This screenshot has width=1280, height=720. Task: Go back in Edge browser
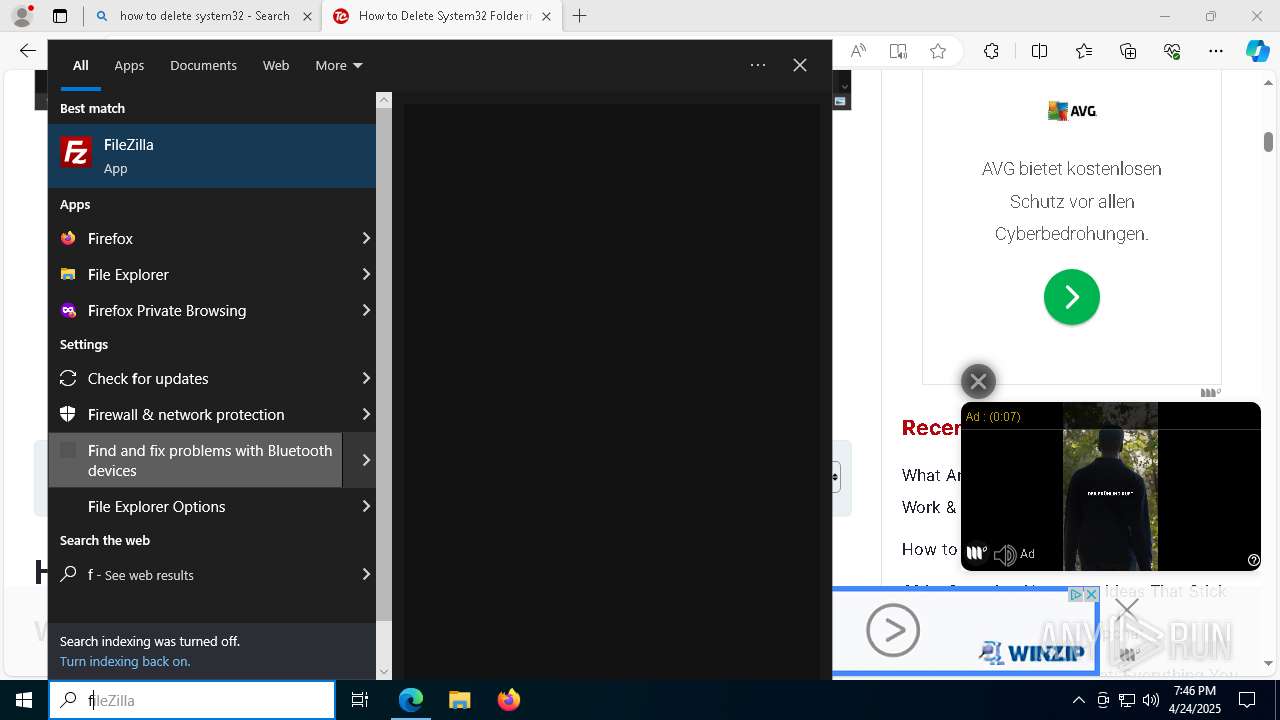coord(28,51)
